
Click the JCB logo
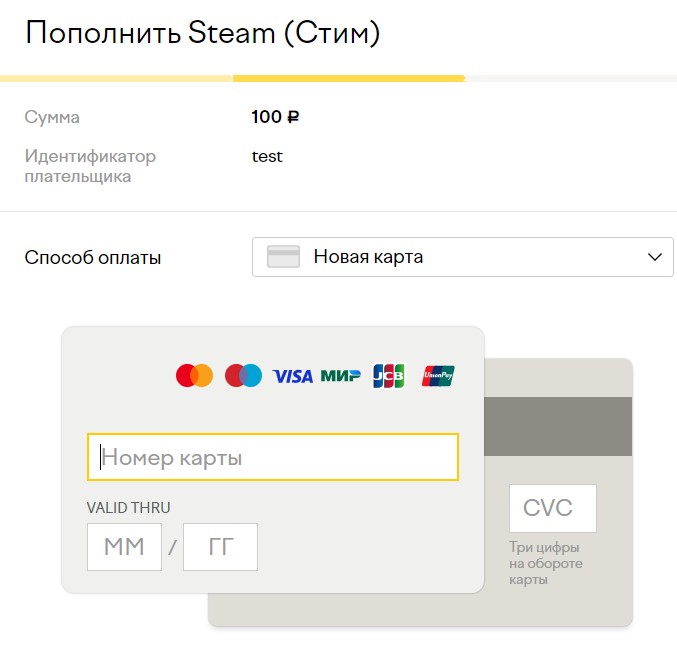(389, 376)
